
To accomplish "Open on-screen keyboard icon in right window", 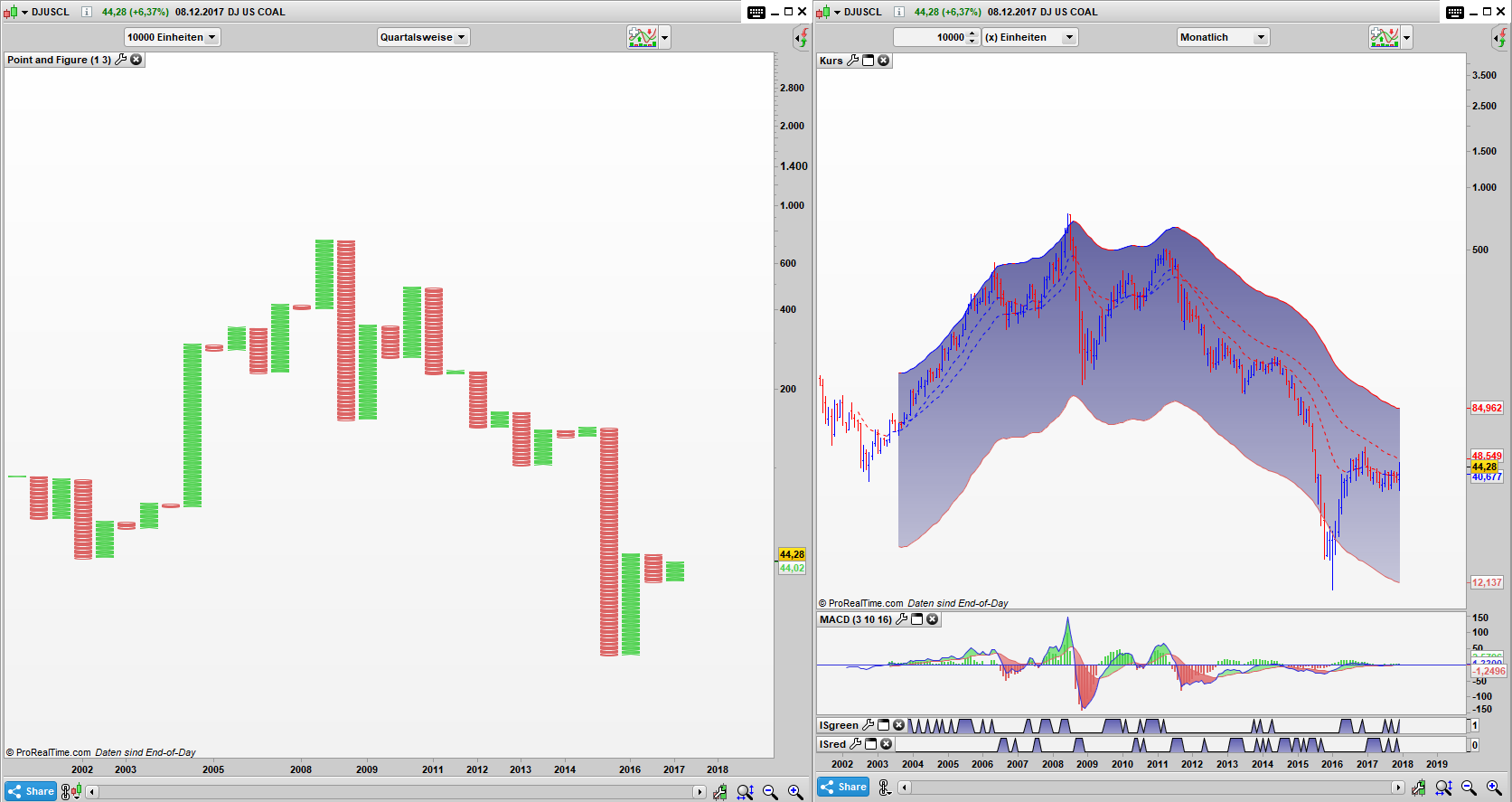I will (1454, 12).
